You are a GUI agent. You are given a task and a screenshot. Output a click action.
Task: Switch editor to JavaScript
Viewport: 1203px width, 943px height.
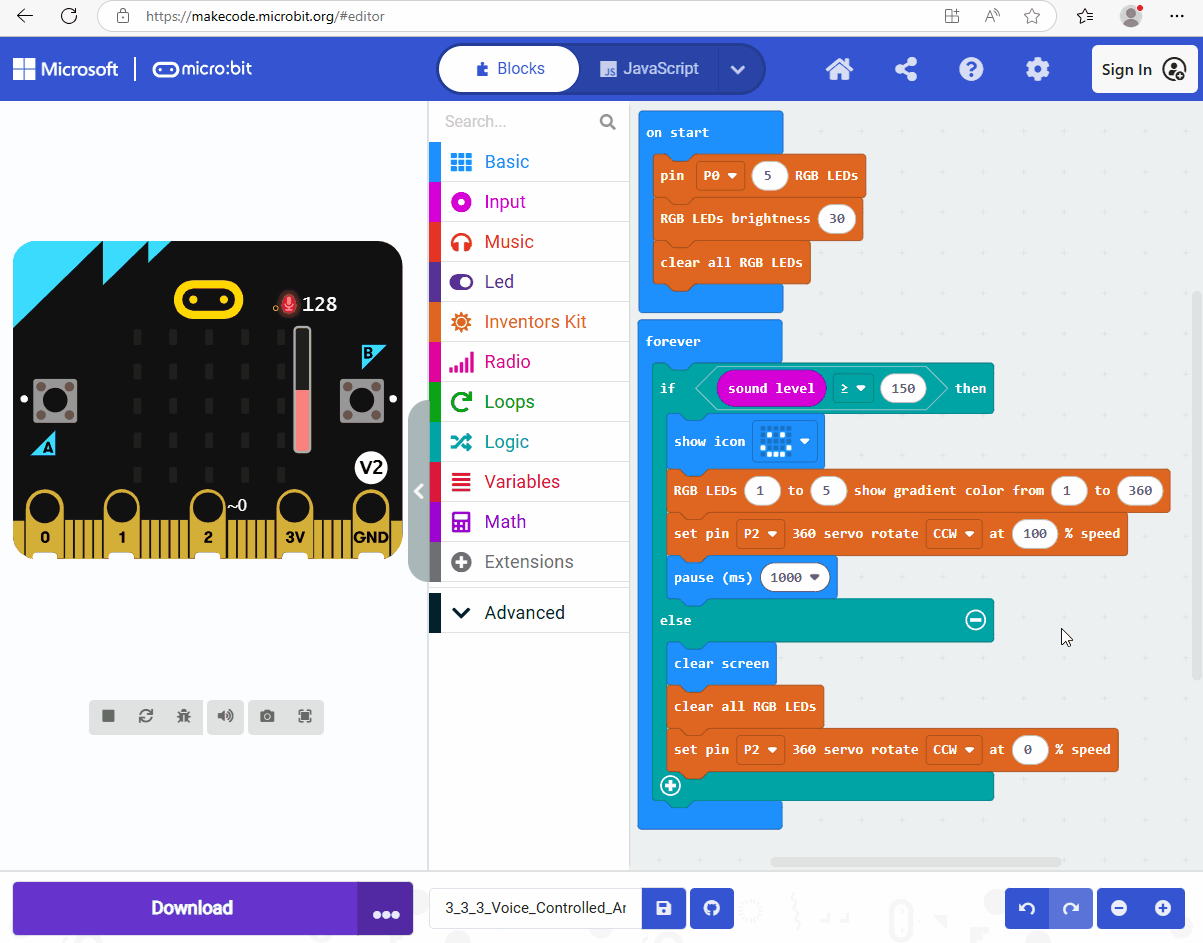click(x=648, y=69)
